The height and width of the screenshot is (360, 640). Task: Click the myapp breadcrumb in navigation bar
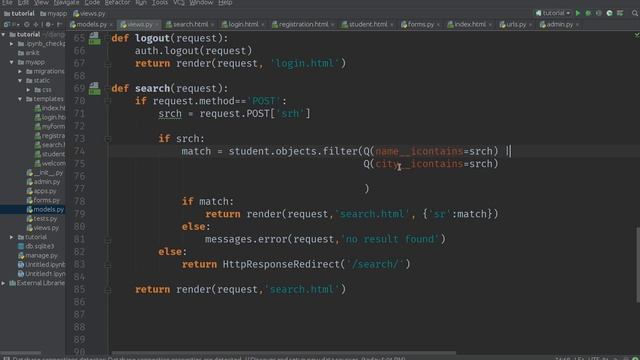point(53,13)
